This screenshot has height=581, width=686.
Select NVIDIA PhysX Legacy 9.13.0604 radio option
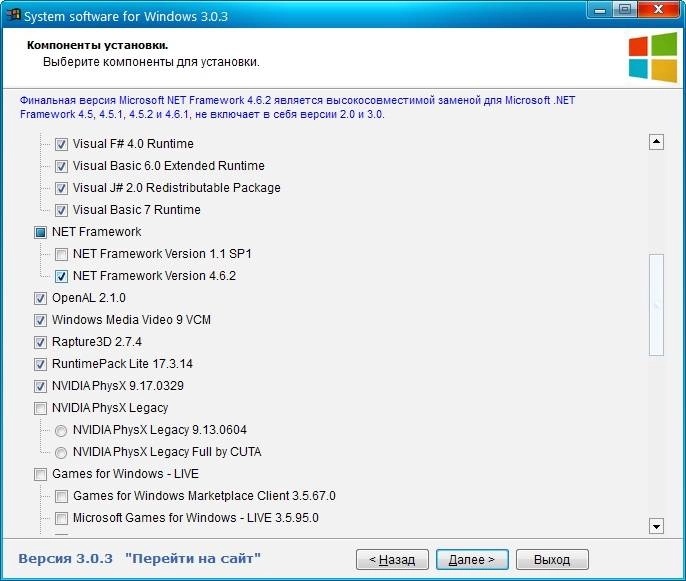coord(61,430)
